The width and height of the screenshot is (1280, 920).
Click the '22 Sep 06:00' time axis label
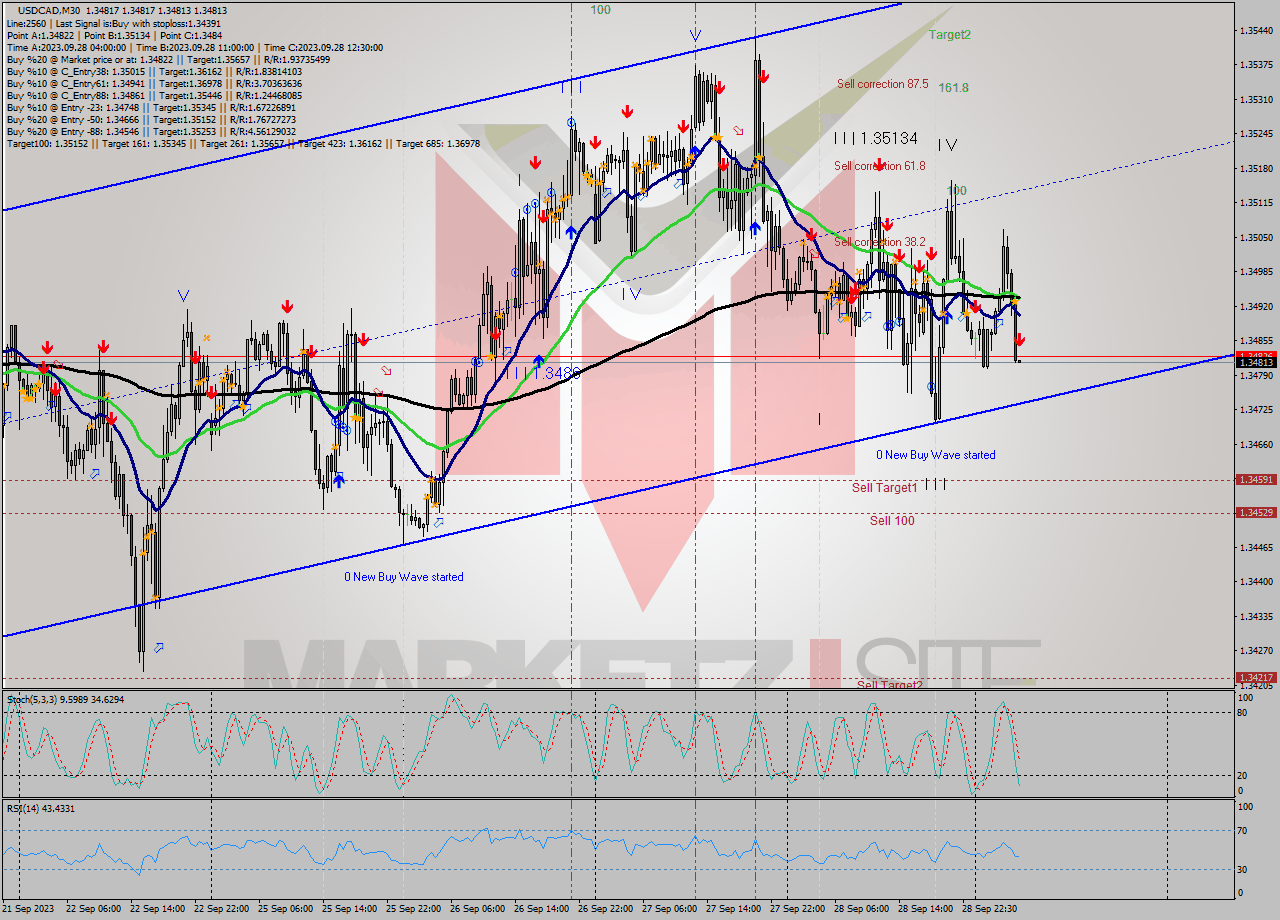[x=94, y=909]
